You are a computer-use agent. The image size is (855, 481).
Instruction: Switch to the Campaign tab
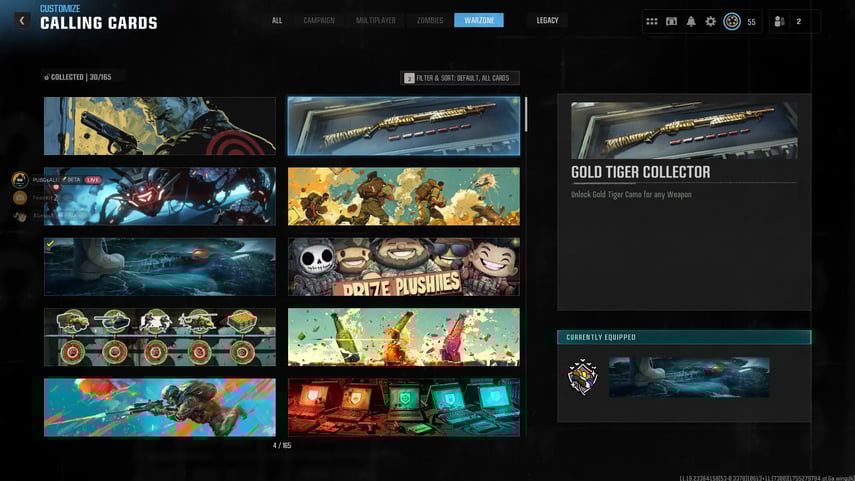[x=319, y=20]
